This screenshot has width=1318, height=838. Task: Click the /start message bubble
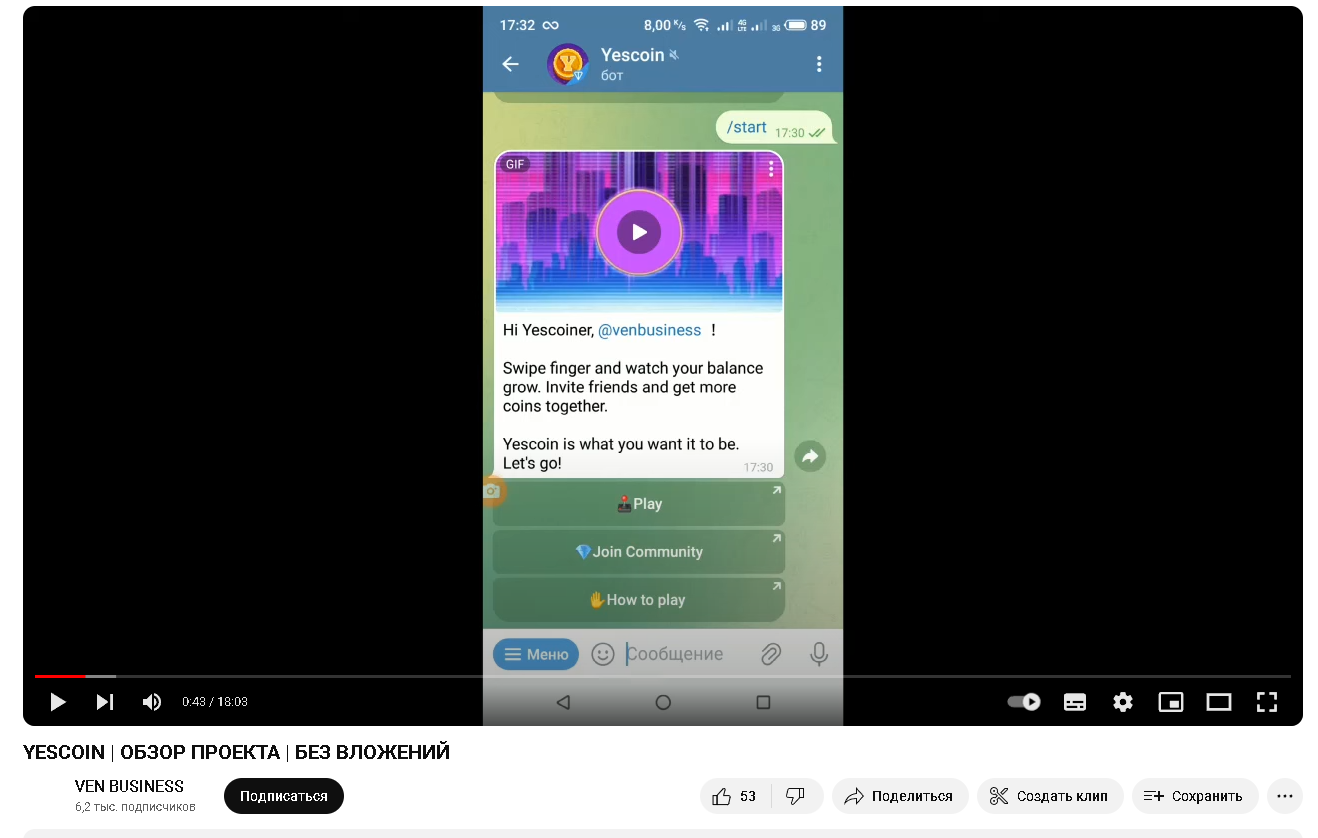tap(774, 128)
